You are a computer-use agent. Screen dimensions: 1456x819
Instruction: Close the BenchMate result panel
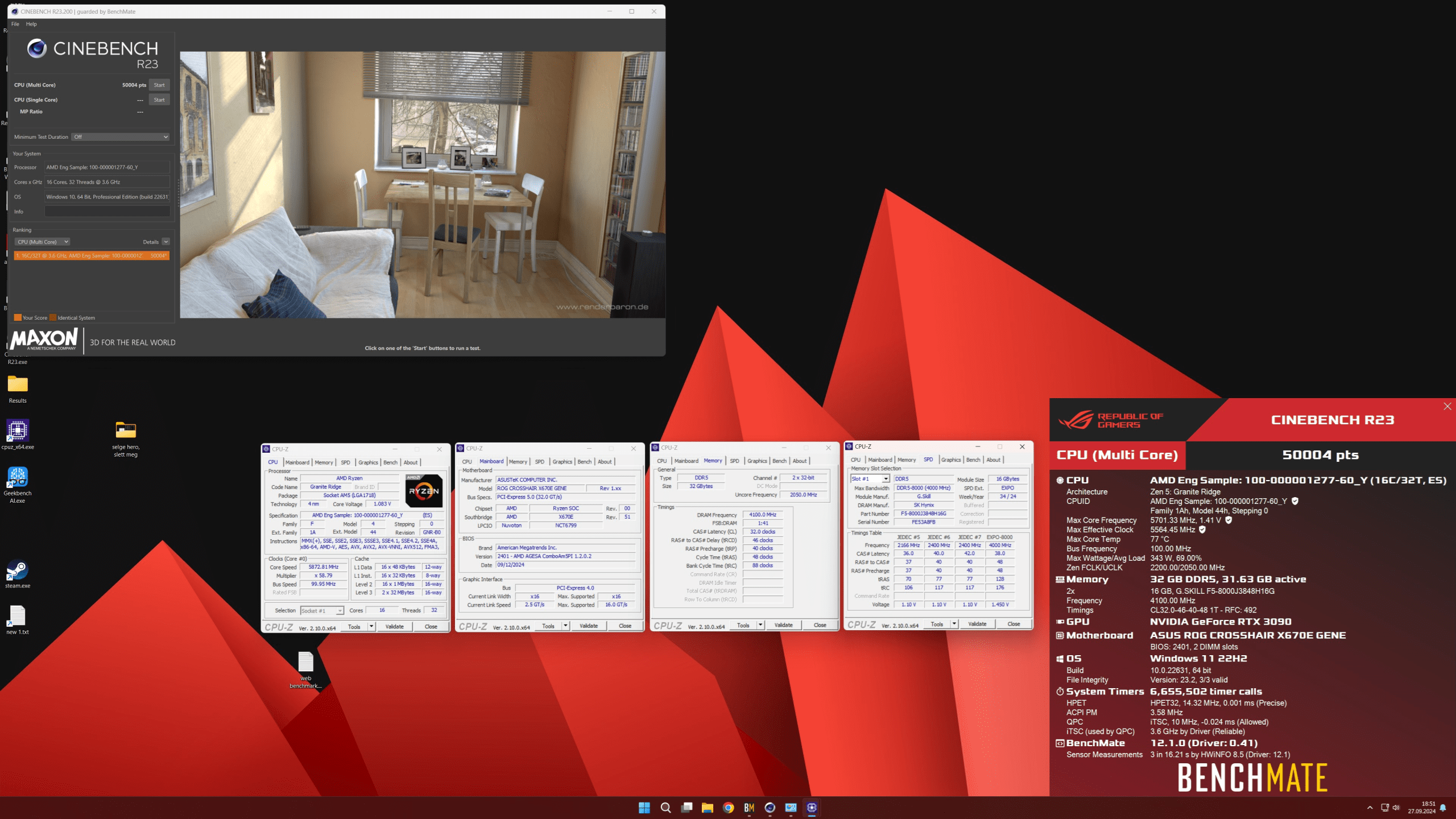pyautogui.click(x=1447, y=406)
